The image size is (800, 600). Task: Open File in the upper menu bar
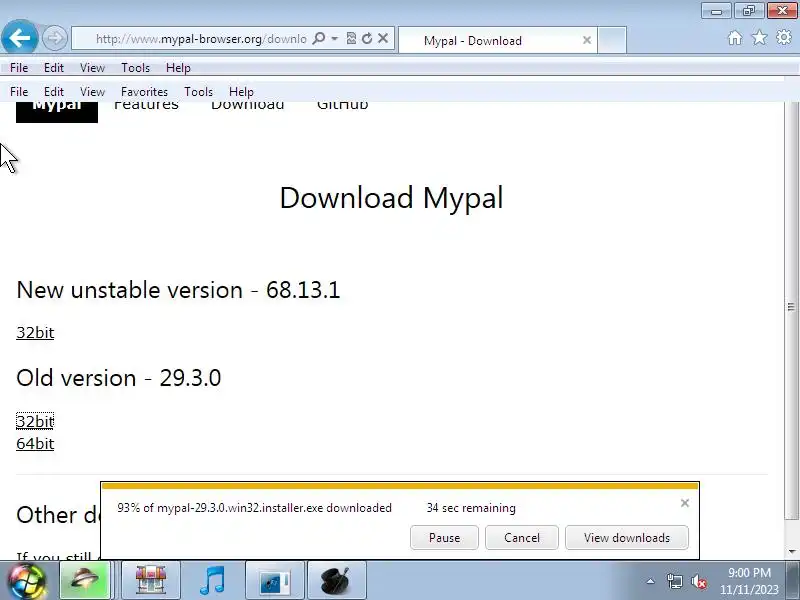click(19, 67)
